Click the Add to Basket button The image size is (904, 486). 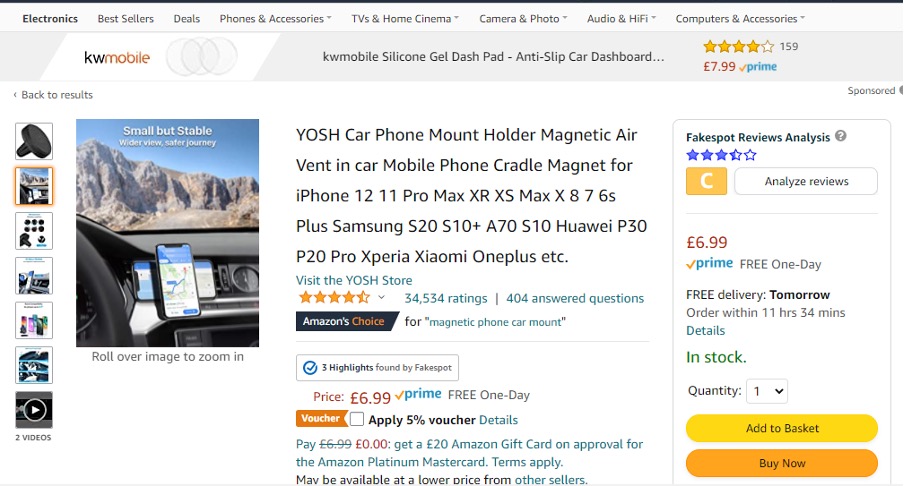(x=782, y=428)
